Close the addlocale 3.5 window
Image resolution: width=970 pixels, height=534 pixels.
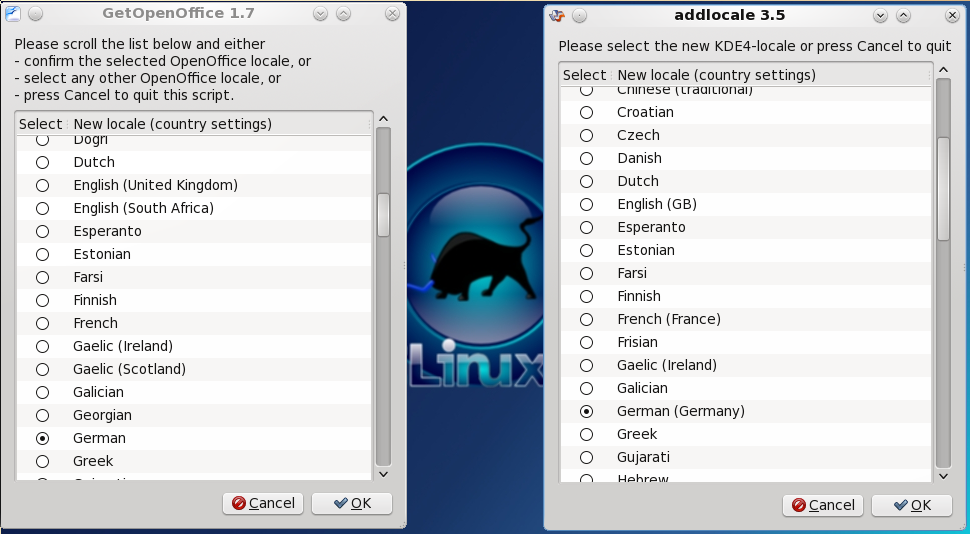point(952,16)
